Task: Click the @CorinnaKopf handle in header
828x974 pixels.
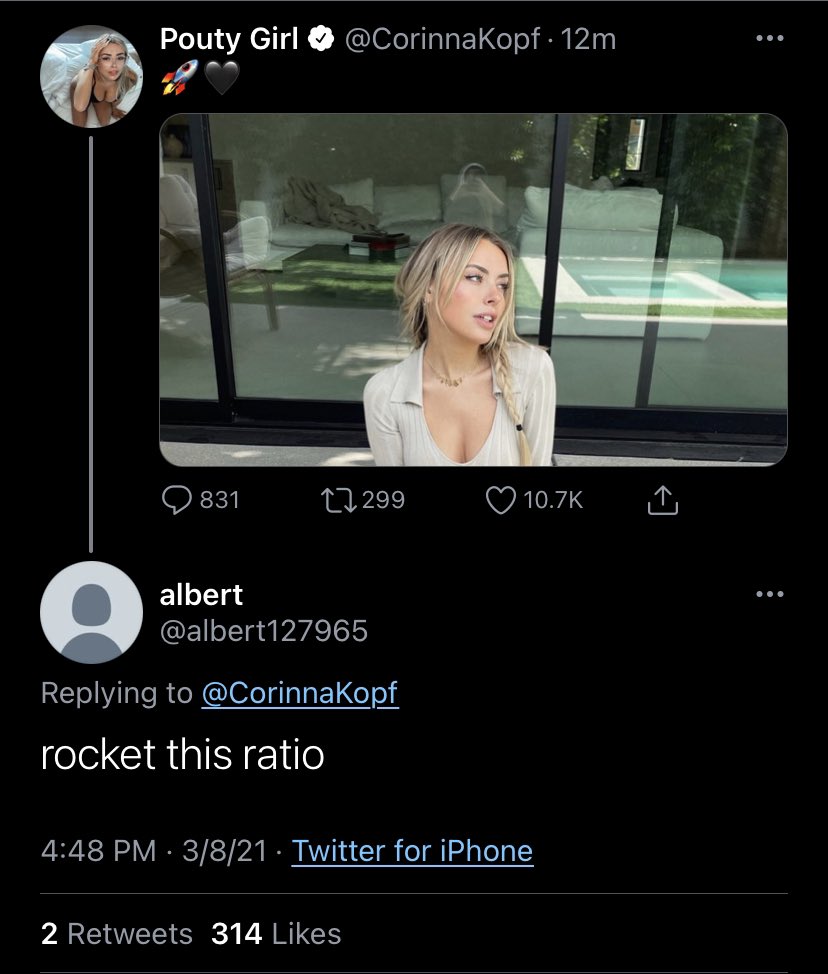Action: click(x=442, y=40)
